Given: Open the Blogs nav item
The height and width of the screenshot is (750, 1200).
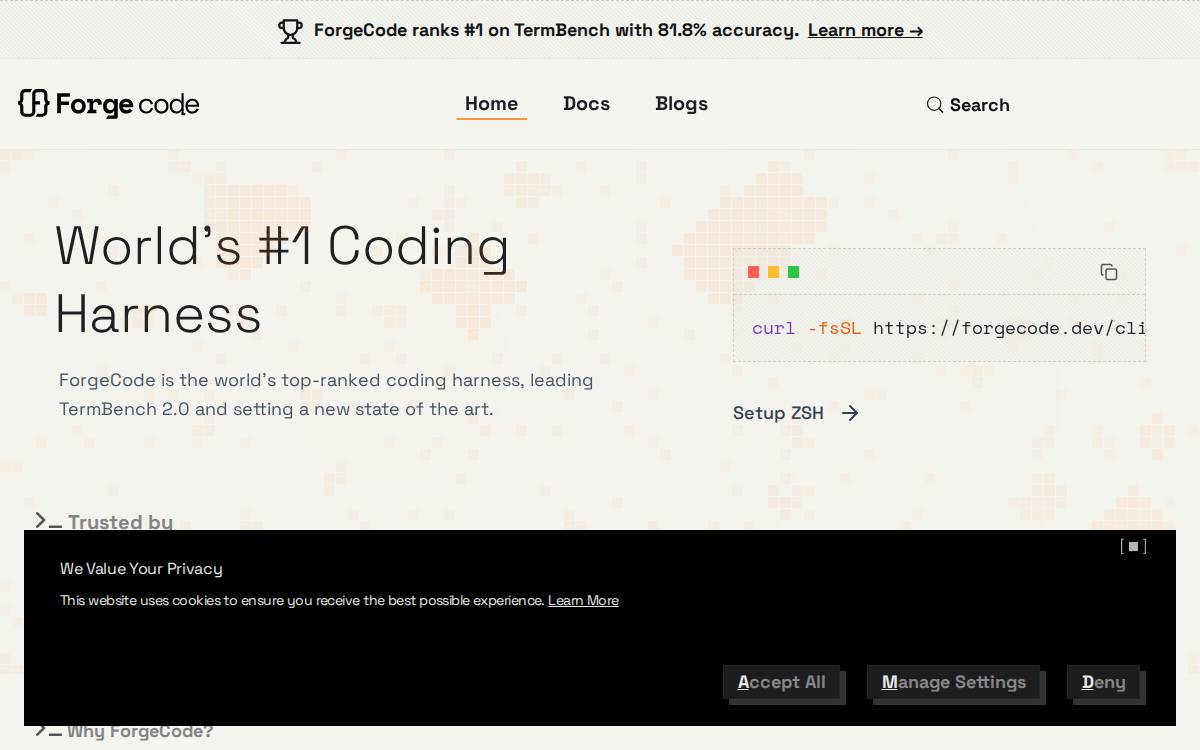Looking at the screenshot, I should (x=681, y=104).
